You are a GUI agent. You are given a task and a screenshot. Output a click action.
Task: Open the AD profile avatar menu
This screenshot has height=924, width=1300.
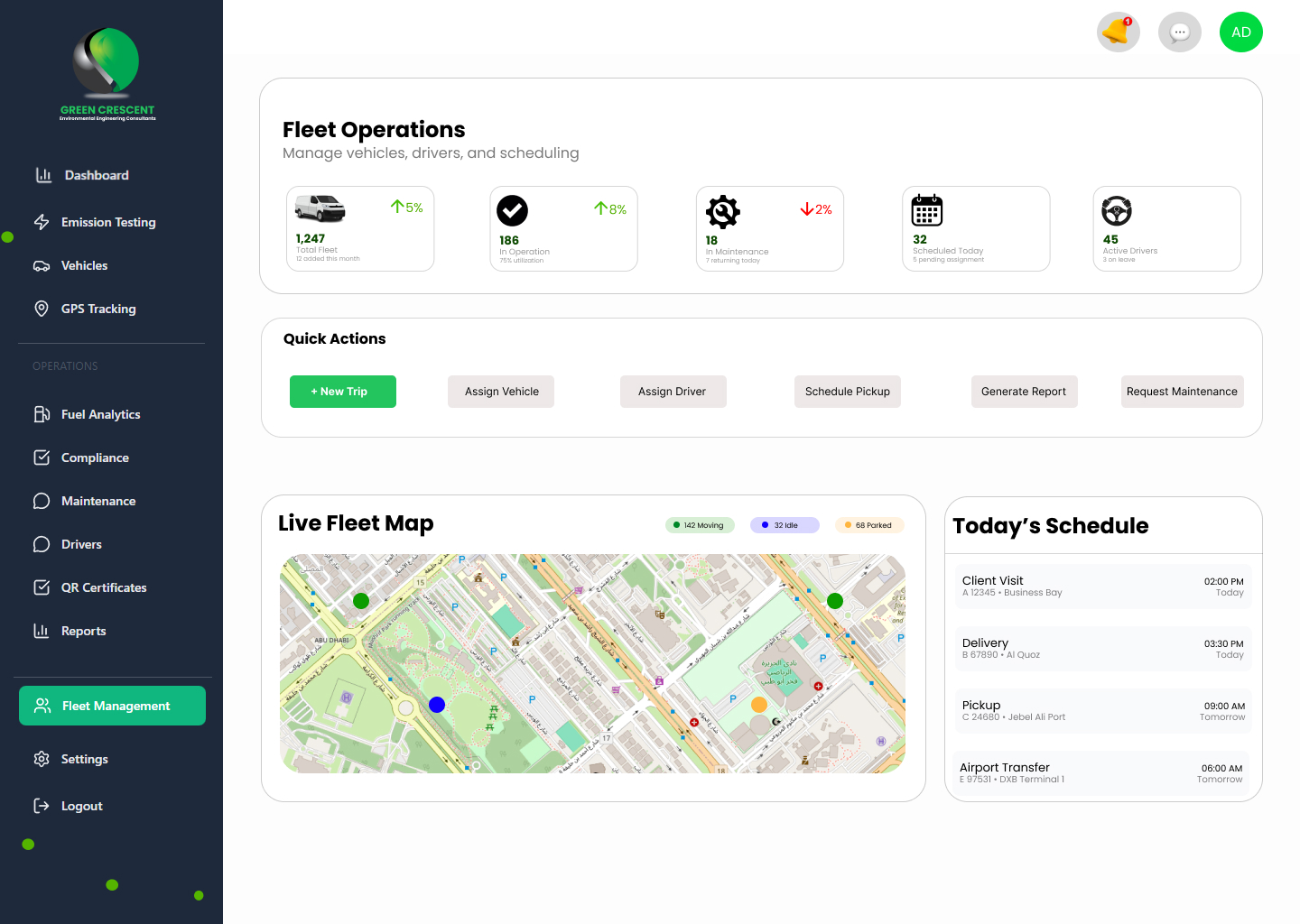pos(1240,32)
